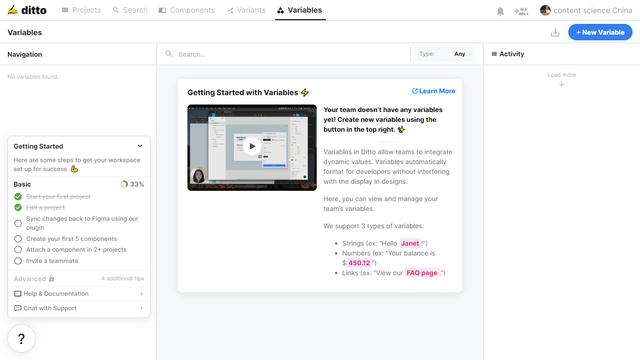This screenshot has height=360, width=640.
Task: Click the Advanced lock icon
Action: [x=51, y=279]
